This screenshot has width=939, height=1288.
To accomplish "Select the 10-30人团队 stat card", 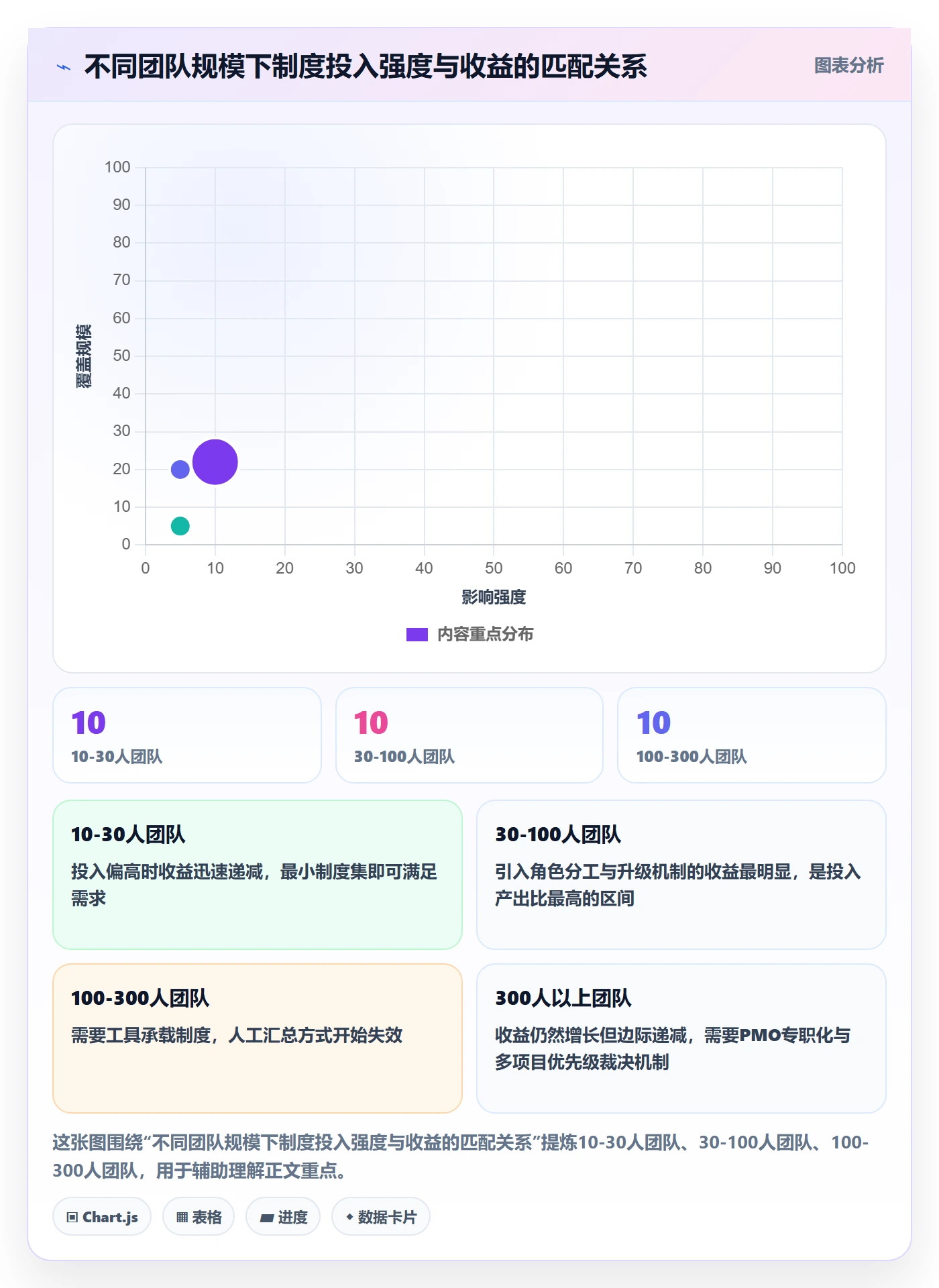I will [x=187, y=735].
